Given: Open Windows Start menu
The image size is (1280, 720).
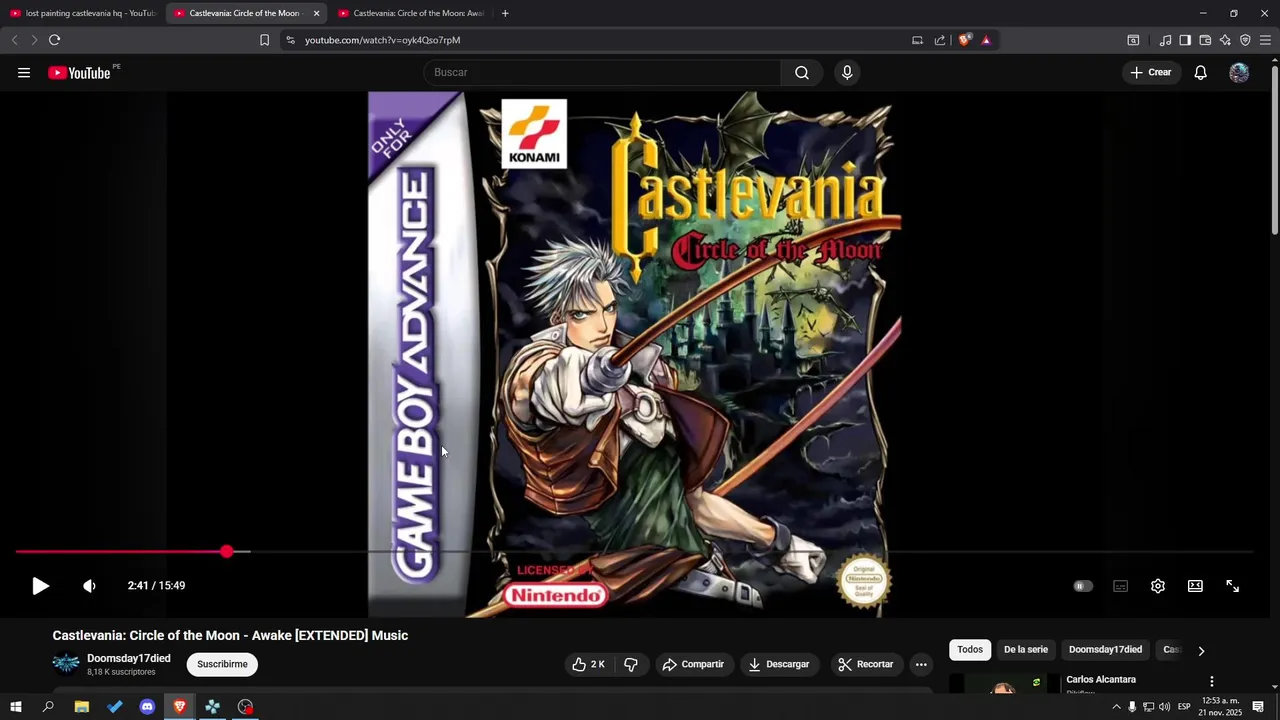Looking at the screenshot, I should click(x=16, y=707).
